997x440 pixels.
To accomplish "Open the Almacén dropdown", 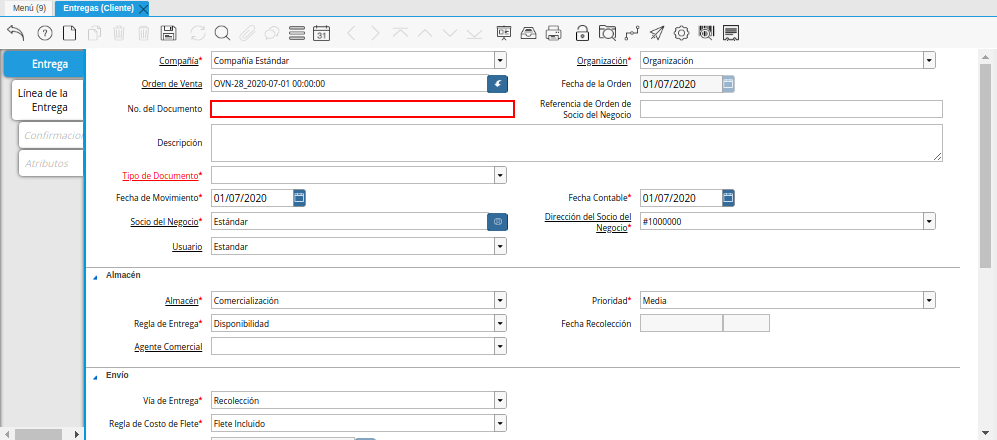I will (500, 300).
